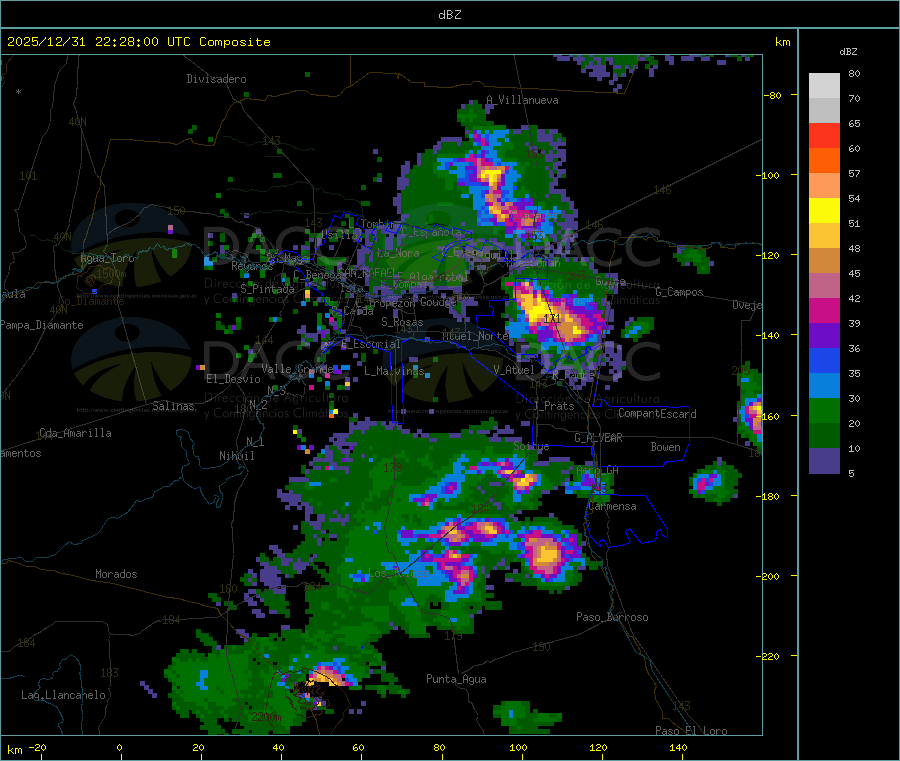Click the S_Rosas location label
Image resolution: width=900 pixels, height=761 pixels.
(x=402, y=322)
